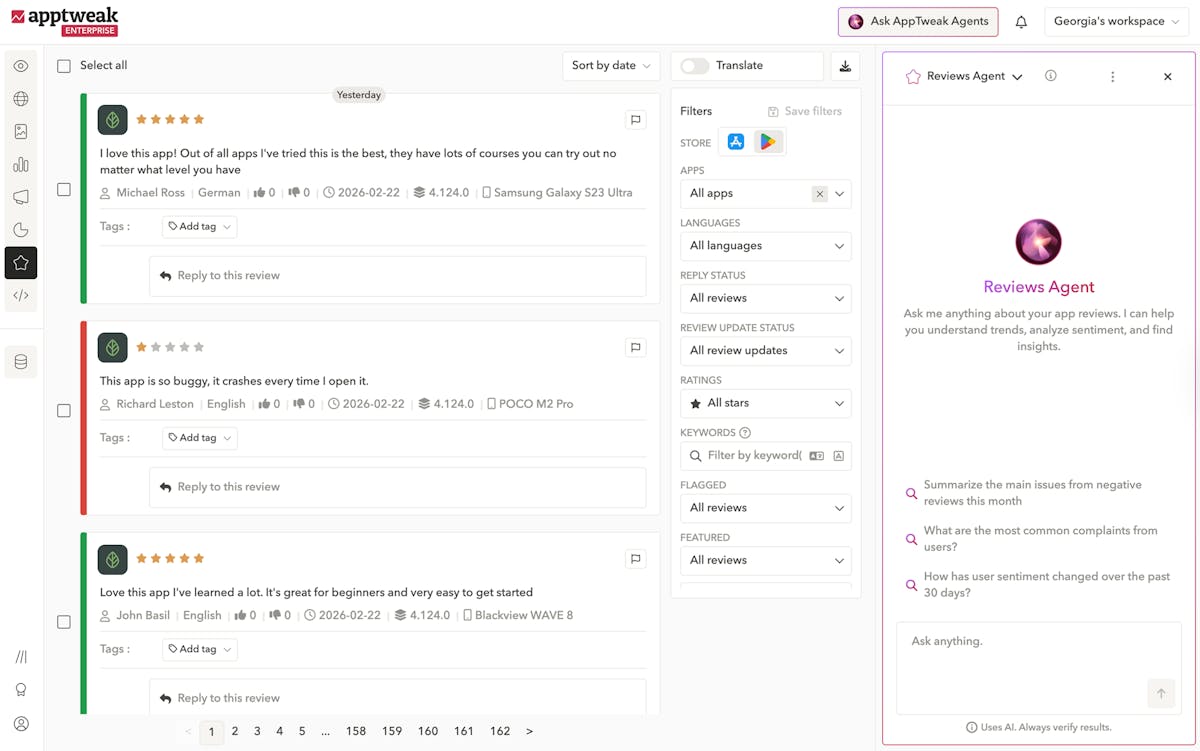Open the Reviews Agent info icon

coord(1050,76)
